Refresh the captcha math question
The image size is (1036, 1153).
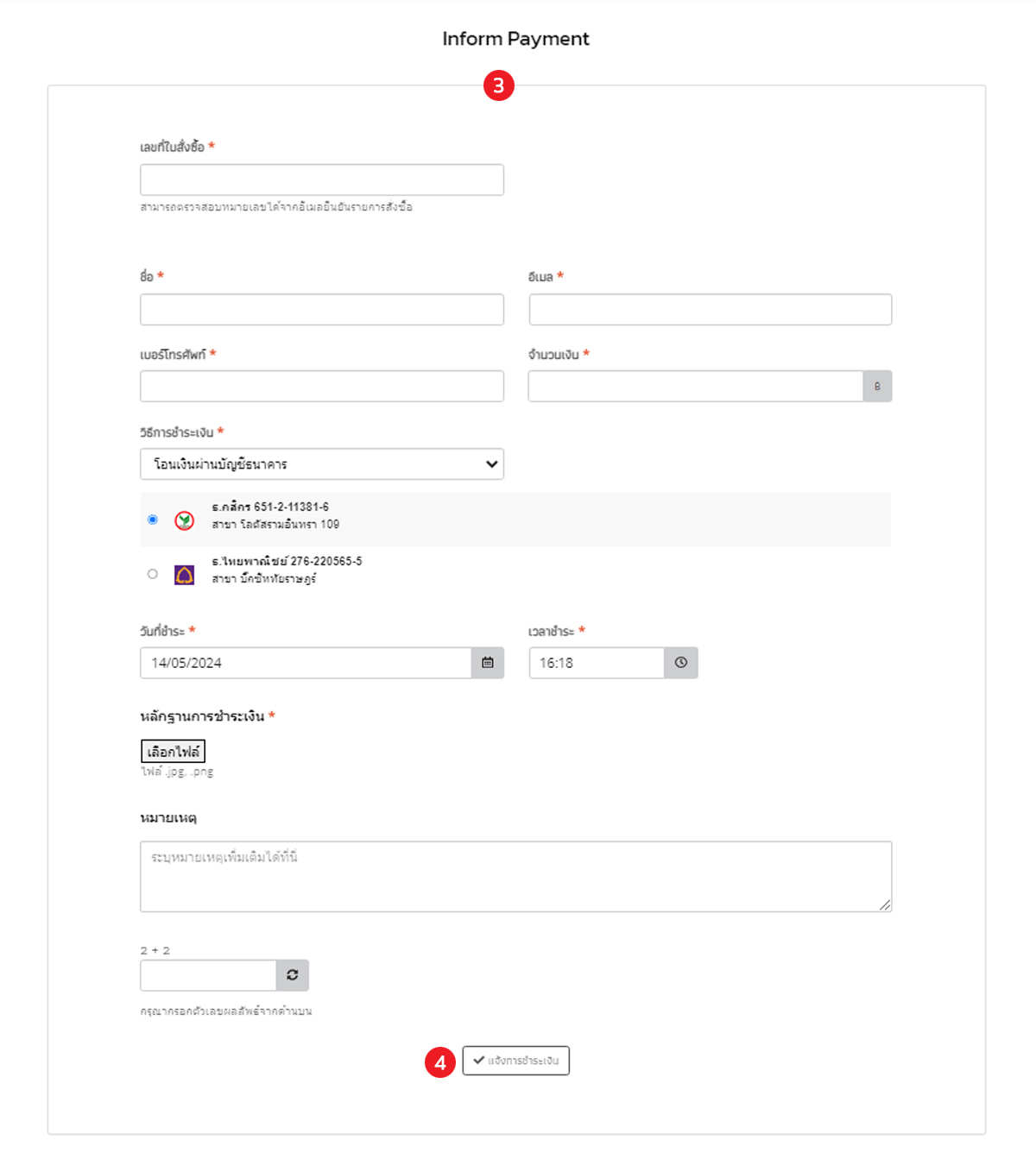(x=293, y=975)
